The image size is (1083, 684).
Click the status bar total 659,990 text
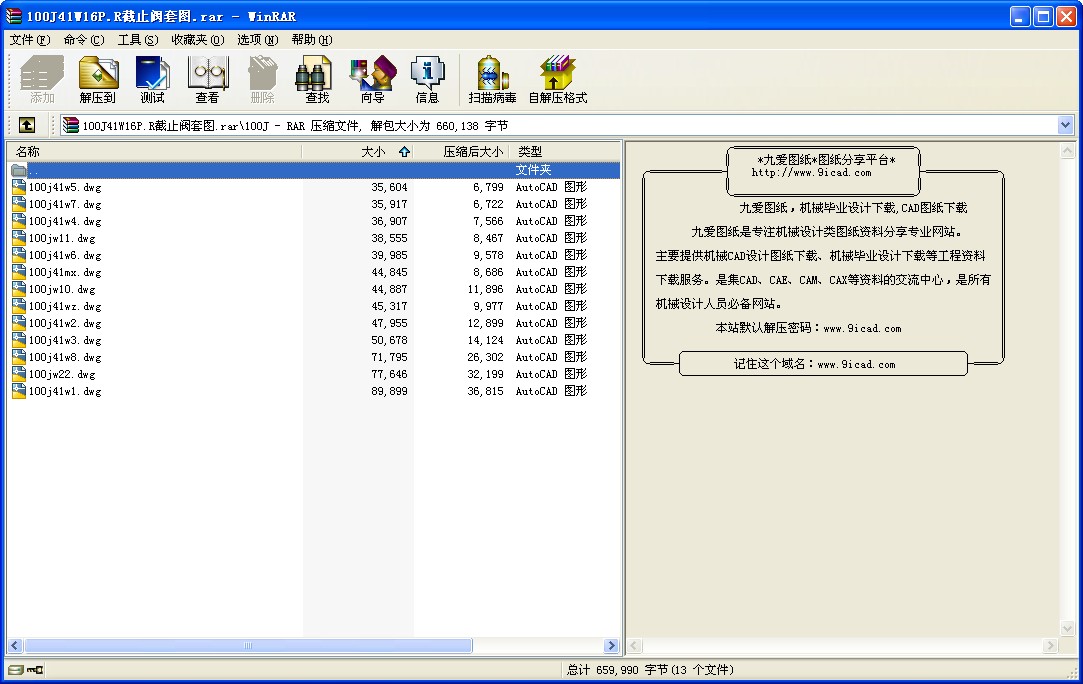(650, 669)
